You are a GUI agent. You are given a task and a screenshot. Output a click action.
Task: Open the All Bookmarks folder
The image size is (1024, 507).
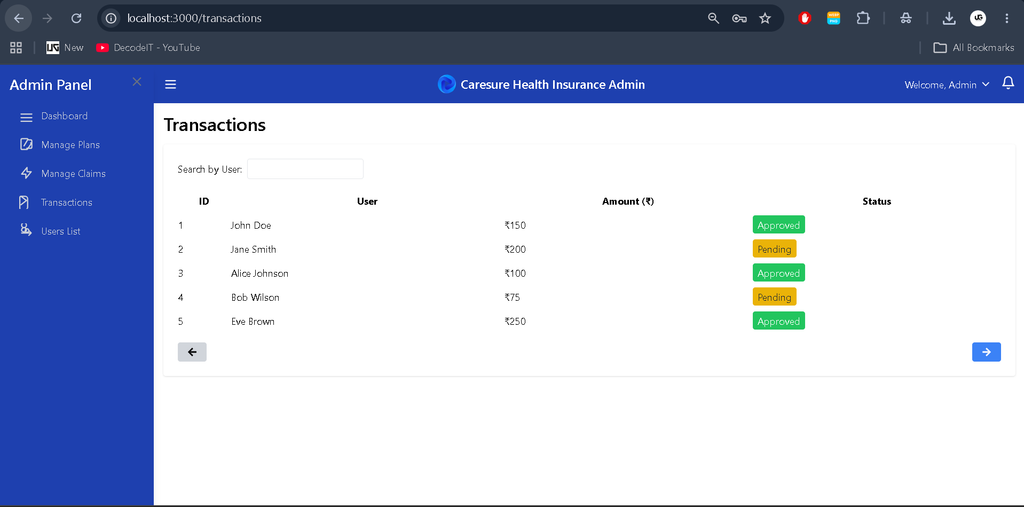tap(974, 47)
